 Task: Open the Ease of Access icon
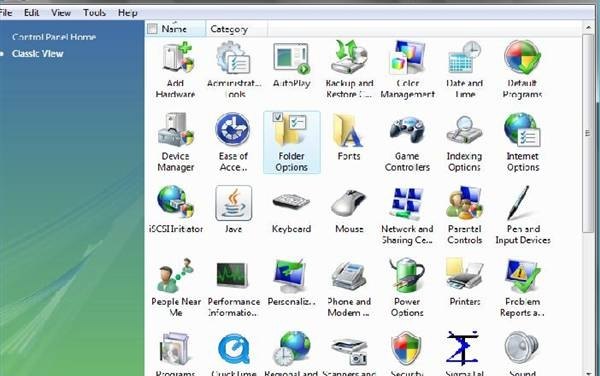233,130
